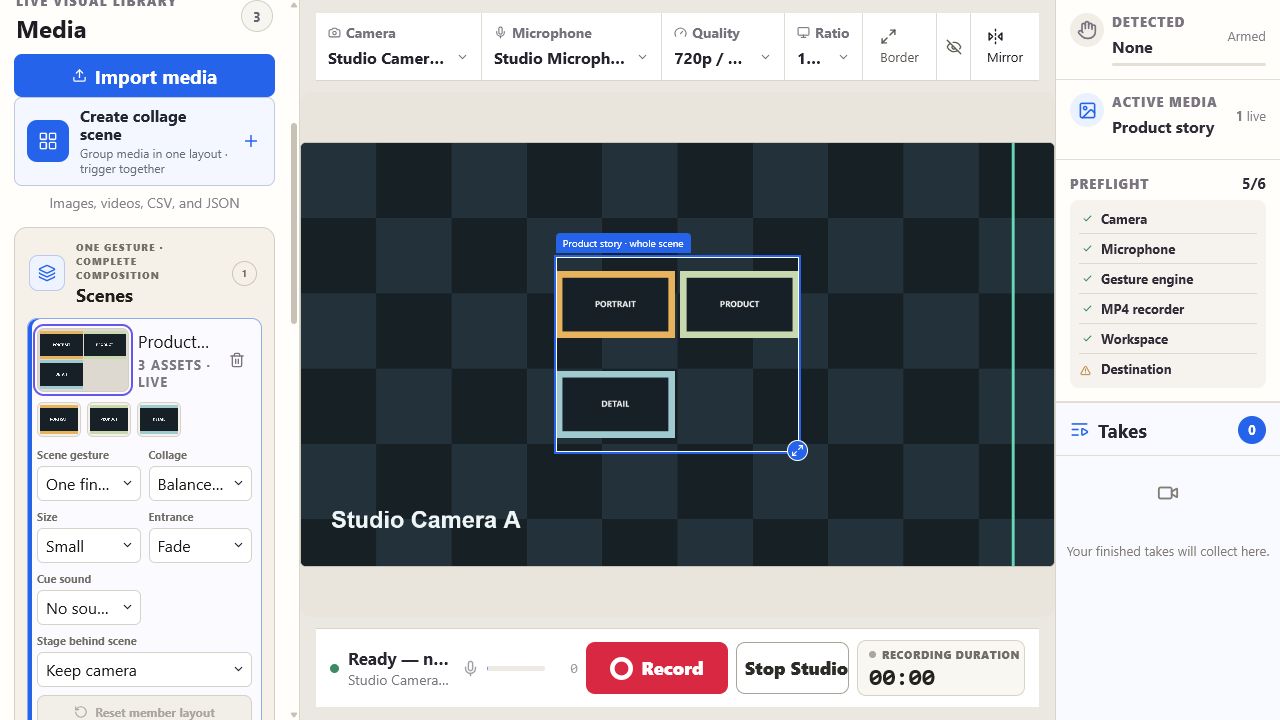1280x720 pixels.
Task: Click the Active Media image icon
Action: pyautogui.click(x=1087, y=110)
